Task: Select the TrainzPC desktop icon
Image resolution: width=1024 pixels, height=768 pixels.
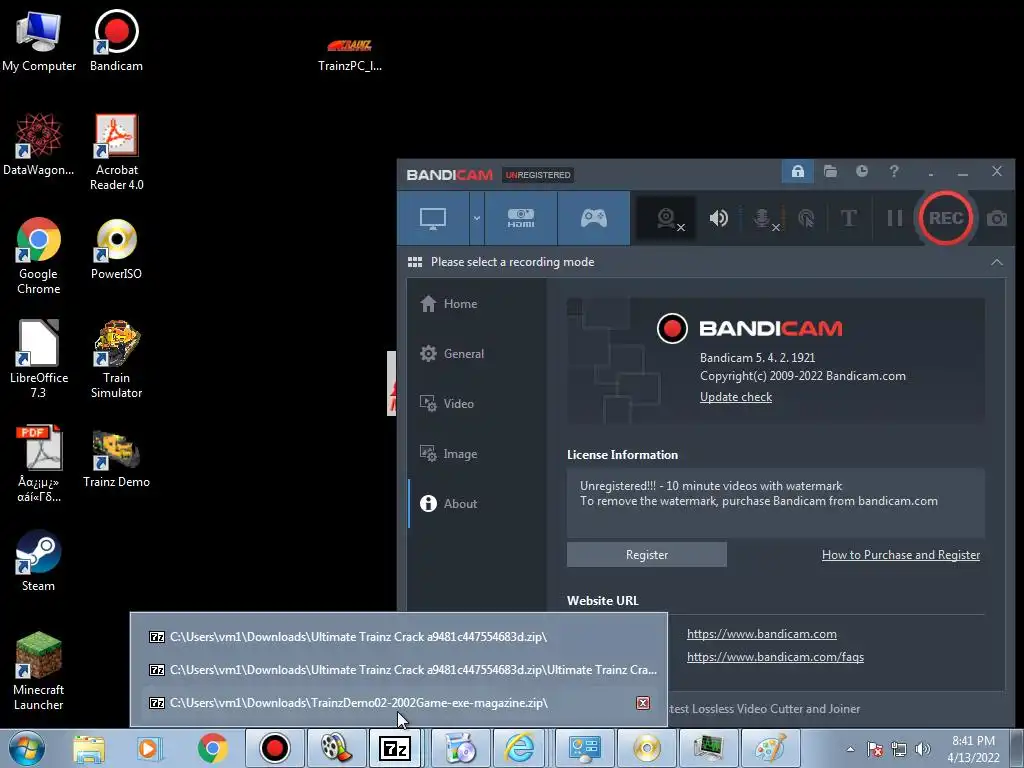Action: (349, 54)
